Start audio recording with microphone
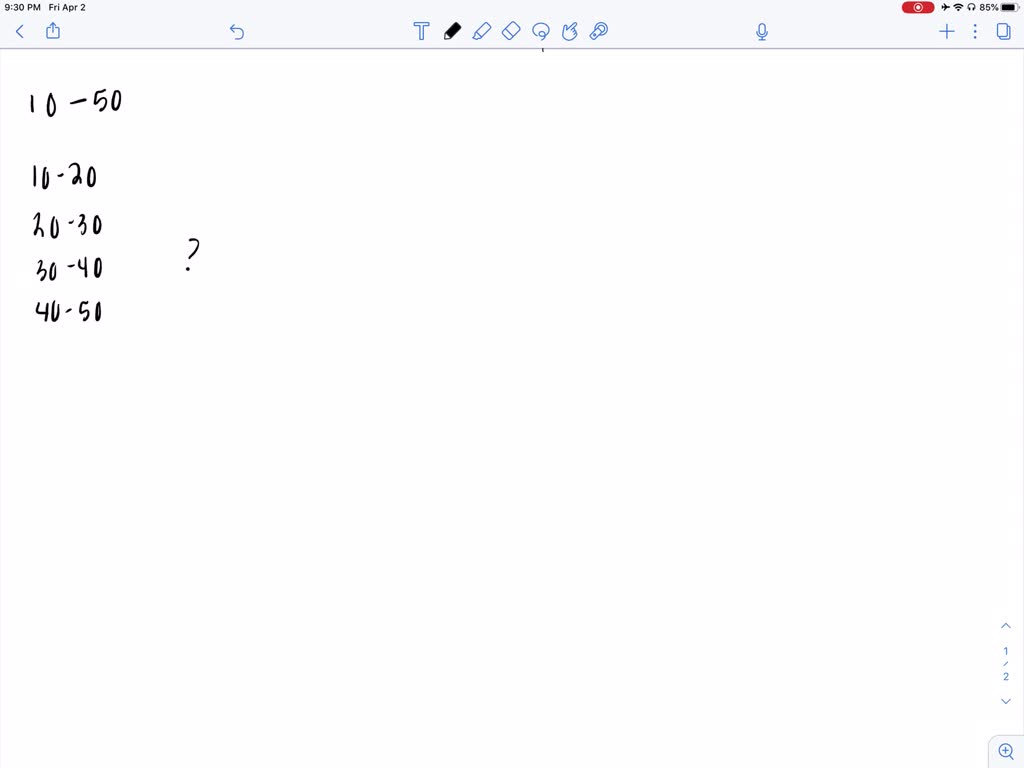Viewport: 1024px width, 768px height. (x=761, y=31)
